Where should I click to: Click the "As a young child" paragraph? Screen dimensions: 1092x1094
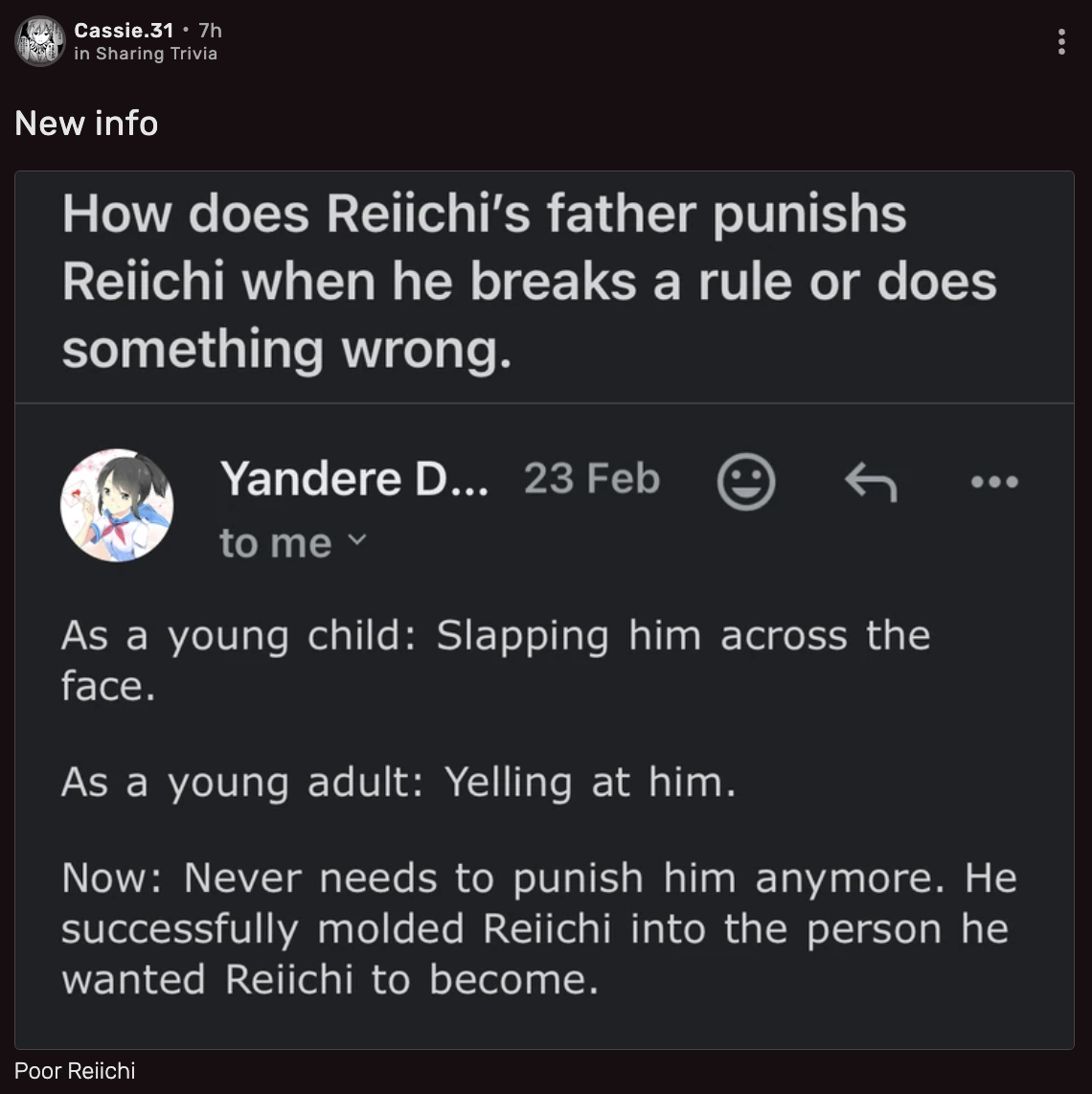click(x=495, y=660)
